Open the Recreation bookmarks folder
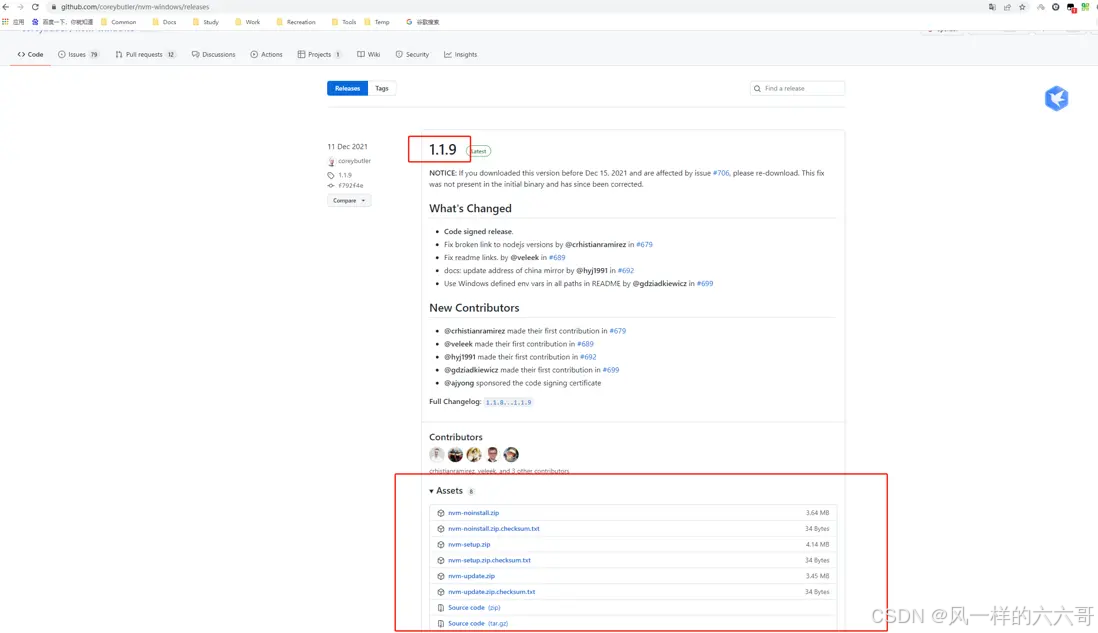The height and width of the screenshot is (633, 1098). [x=296, y=22]
